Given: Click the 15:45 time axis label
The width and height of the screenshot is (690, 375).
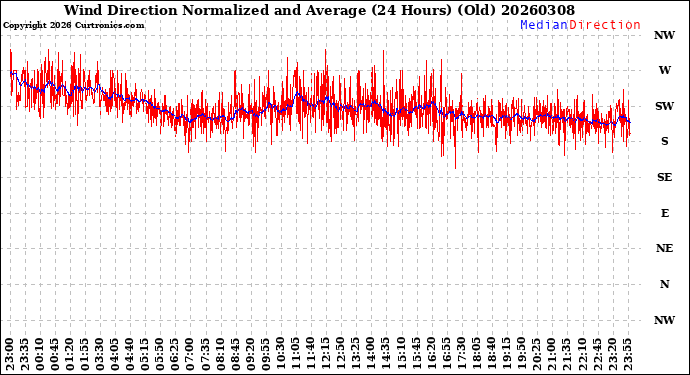Looking at the screenshot, I should click(416, 355).
